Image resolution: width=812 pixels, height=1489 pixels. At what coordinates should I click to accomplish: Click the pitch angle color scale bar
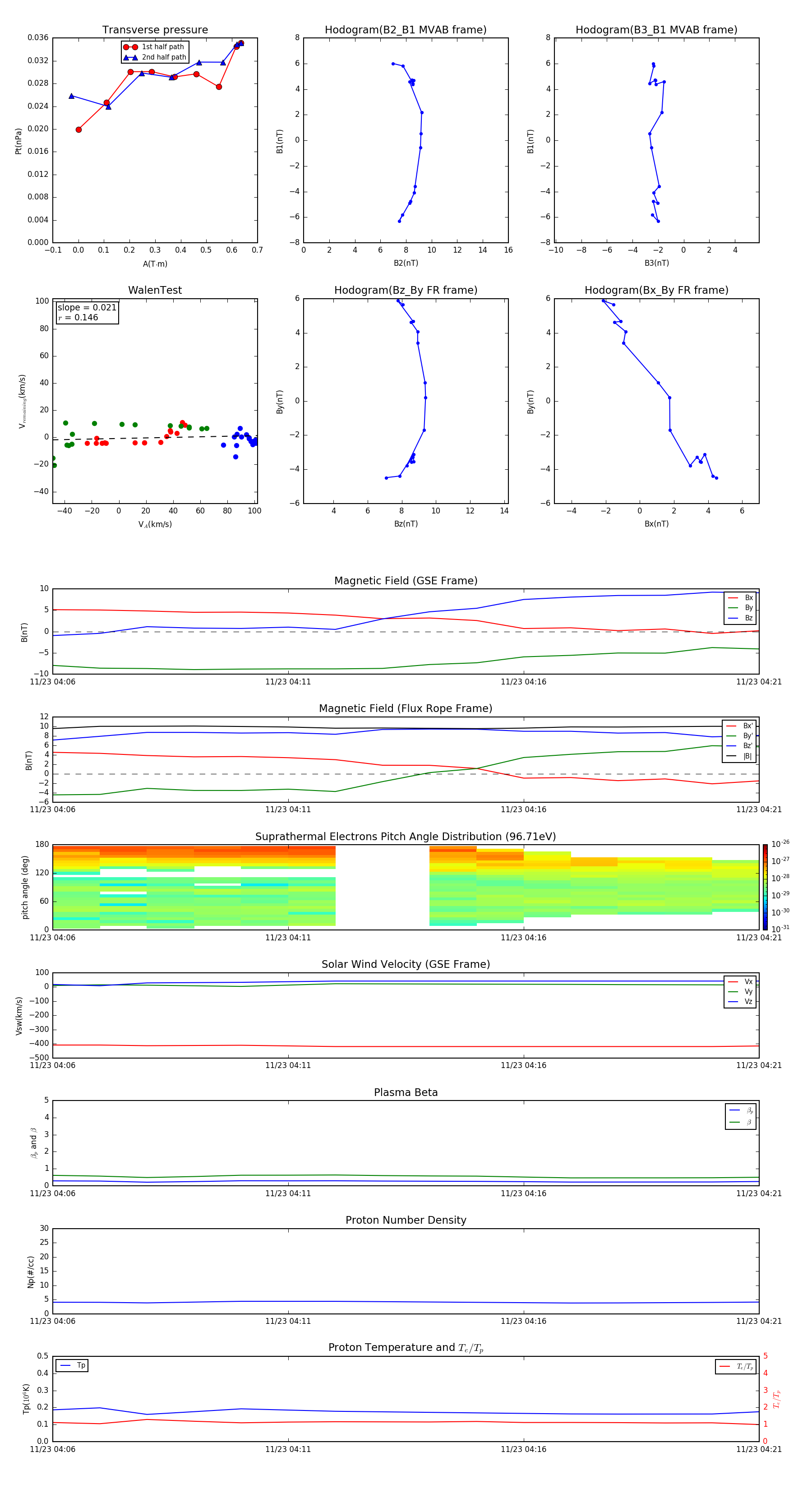click(765, 887)
